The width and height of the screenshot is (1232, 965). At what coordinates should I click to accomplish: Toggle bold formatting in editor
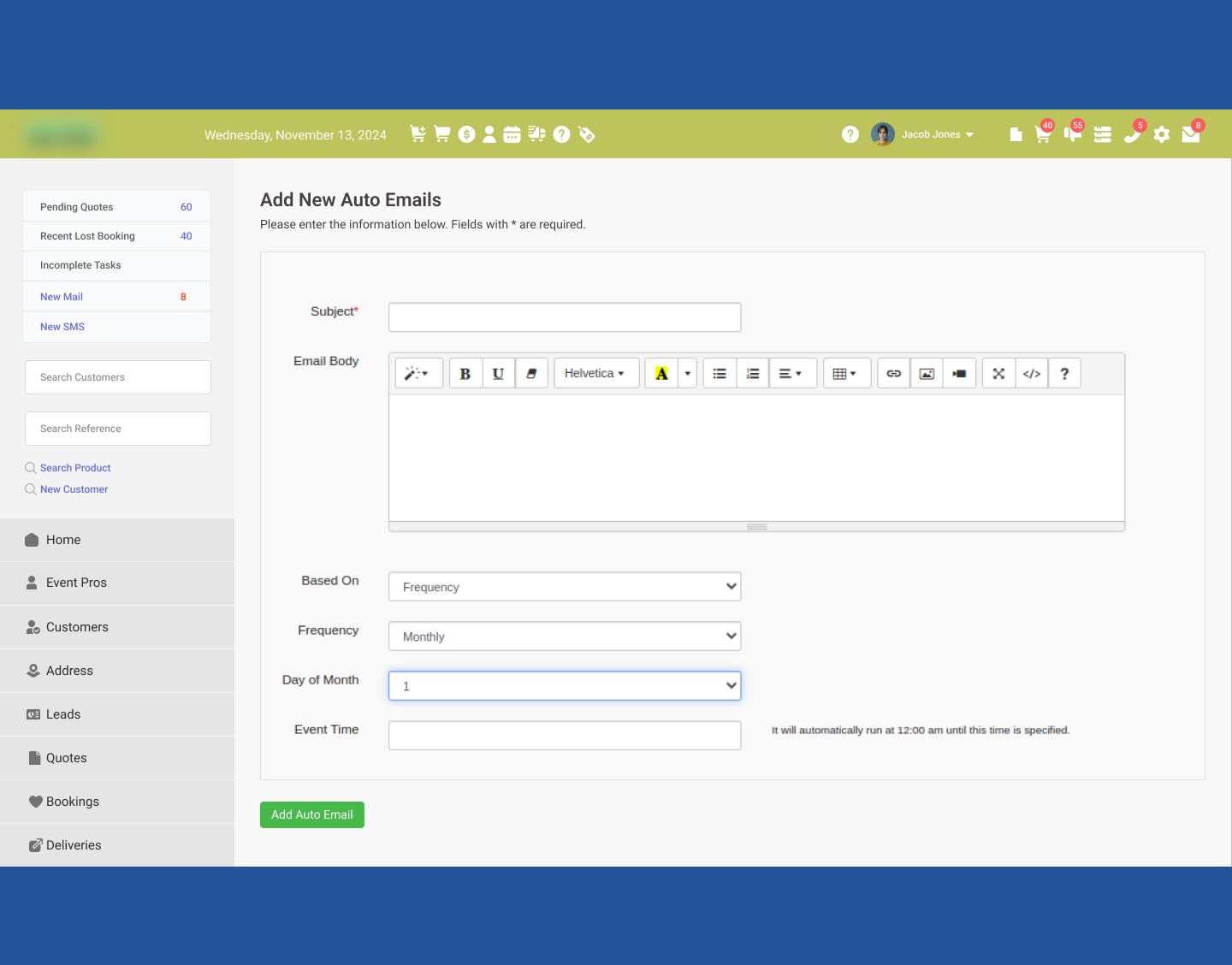point(465,373)
